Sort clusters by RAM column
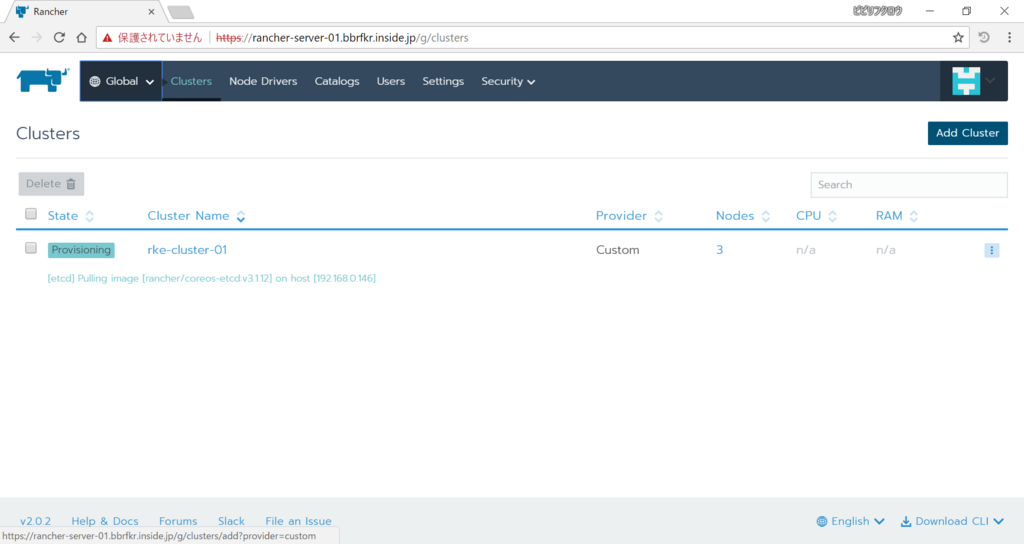Screen dimensions: 1024x544 pyautogui.click(x=897, y=216)
